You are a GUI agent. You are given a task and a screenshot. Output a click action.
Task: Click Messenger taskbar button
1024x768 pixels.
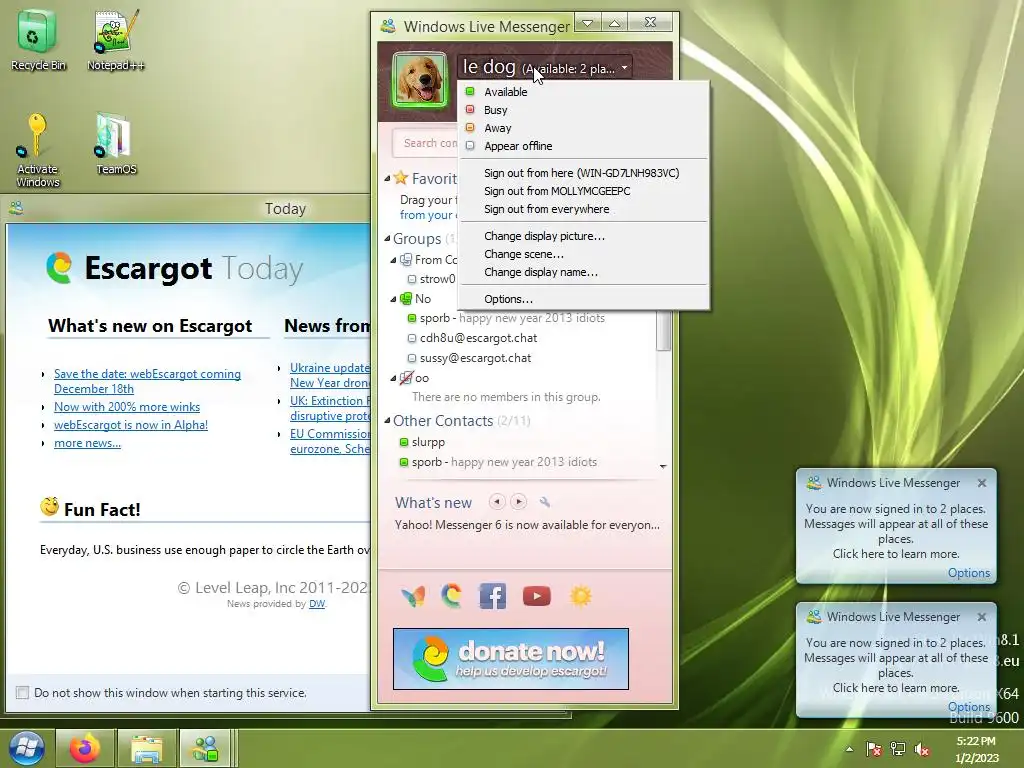pyautogui.click(x=205, y=748)
